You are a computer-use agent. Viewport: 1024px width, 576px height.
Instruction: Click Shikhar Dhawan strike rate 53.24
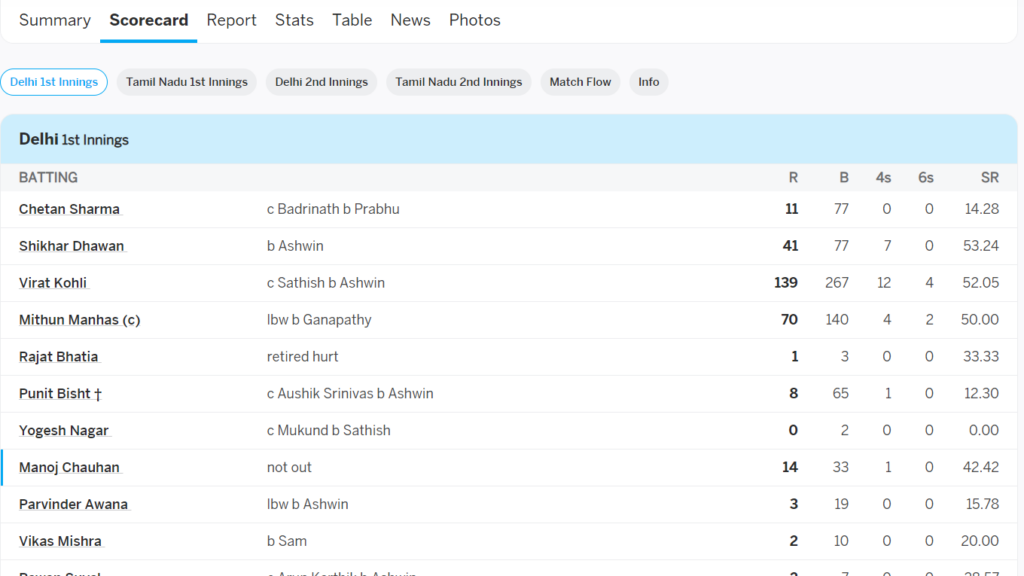tap(981, 246)
